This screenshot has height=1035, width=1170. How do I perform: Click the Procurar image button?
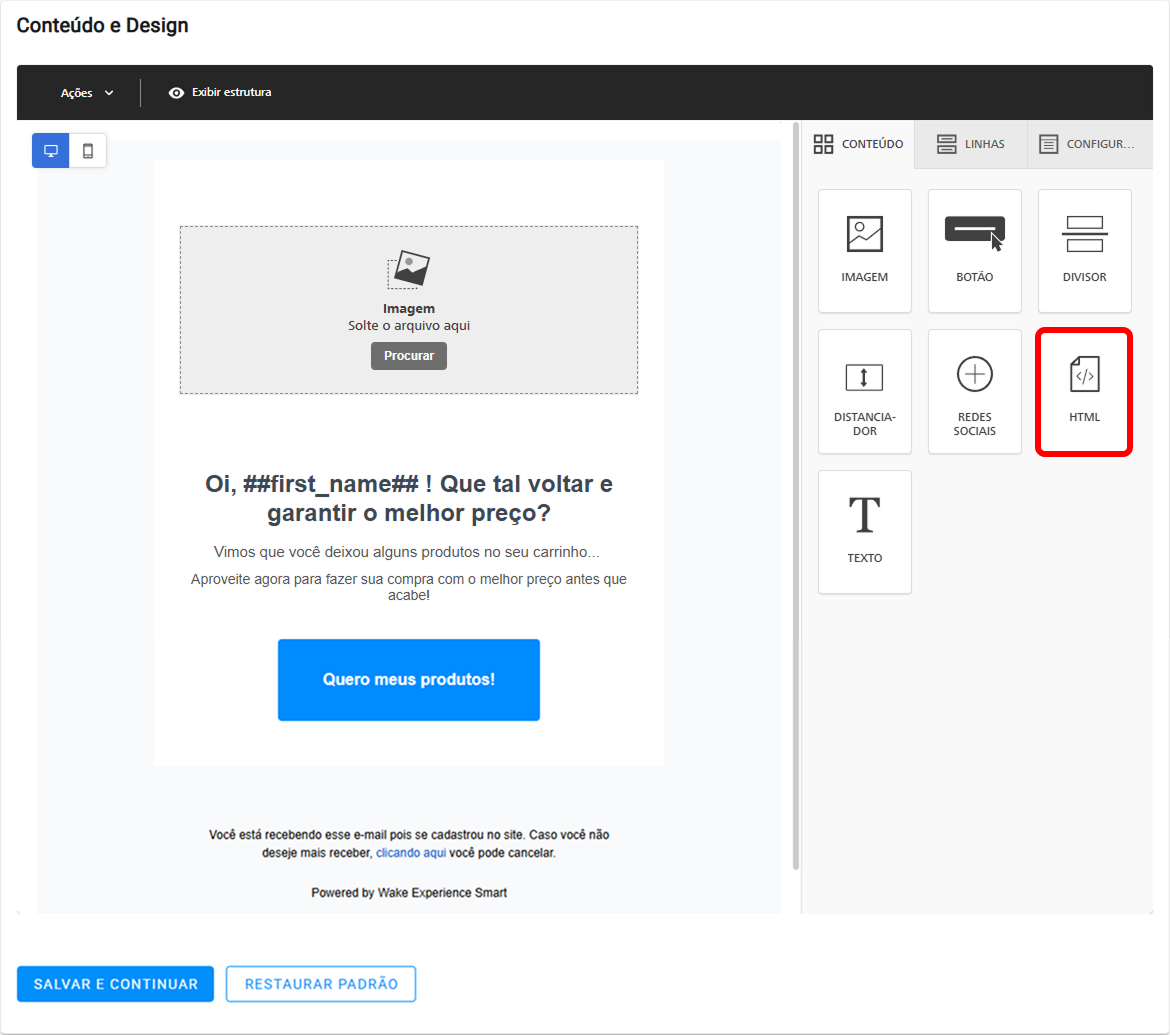pos(409,356)
